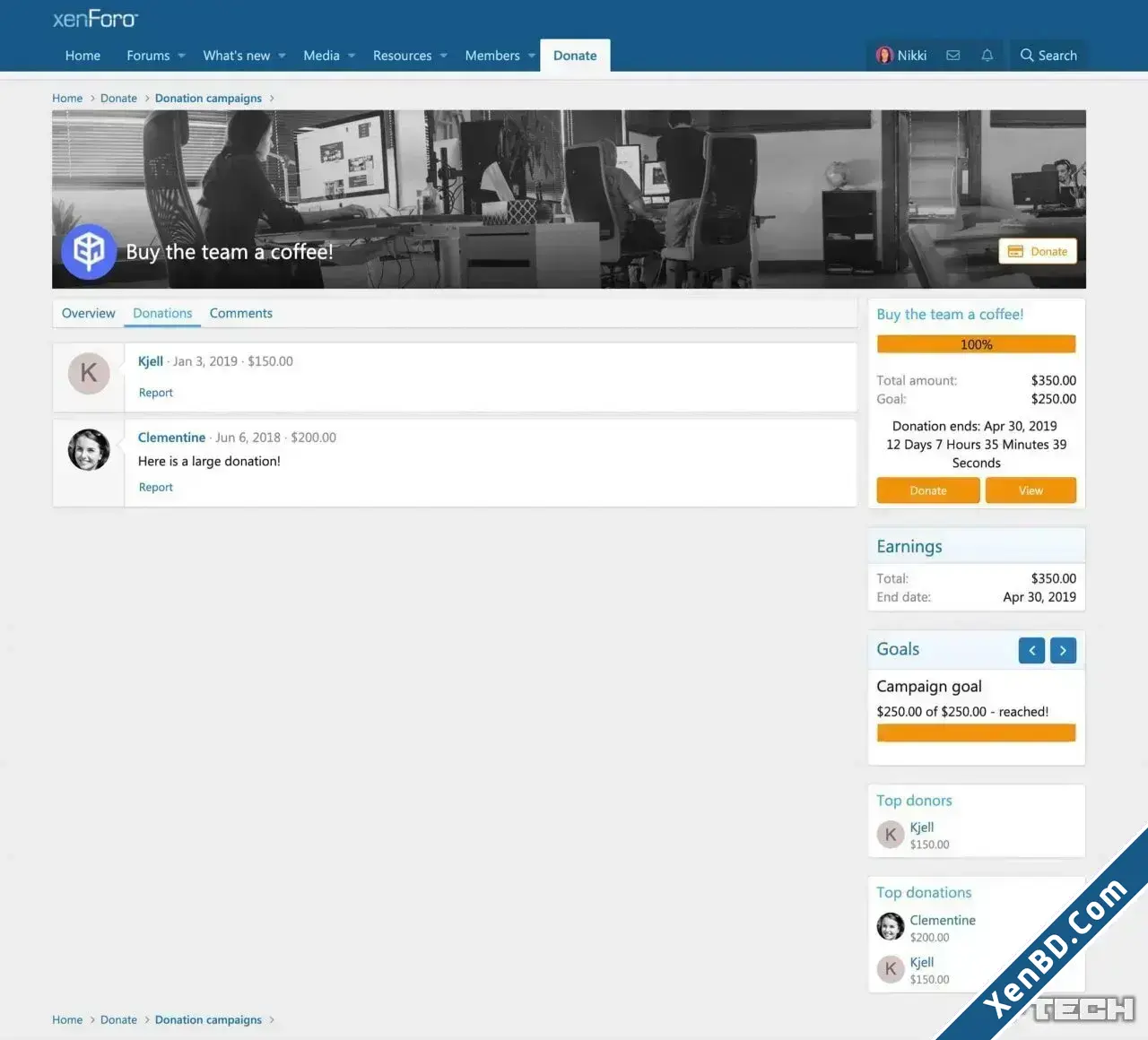The height and width of the screenshot is (1040, 1148).
Task: Expand the Members dropdown arrow
Action: (x=531, y=56)
